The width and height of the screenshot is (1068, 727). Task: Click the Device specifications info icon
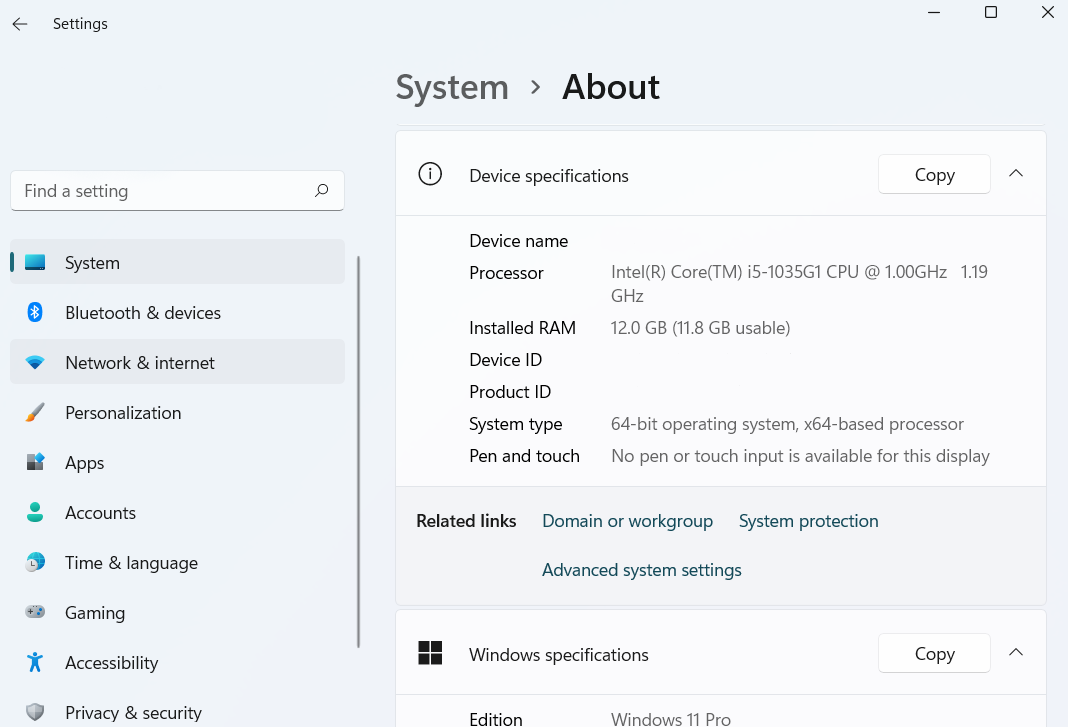coord(430,174)
